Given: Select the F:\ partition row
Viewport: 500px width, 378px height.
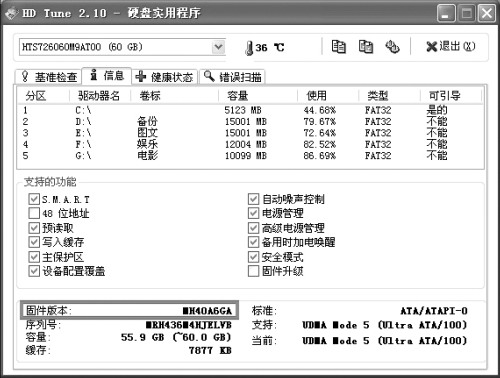Looking at the screenshot, I should click(250, 144).
